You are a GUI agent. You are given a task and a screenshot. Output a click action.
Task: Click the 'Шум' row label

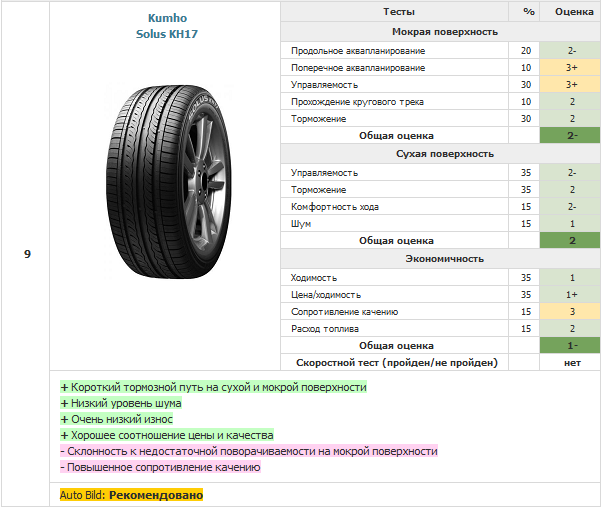301,224
